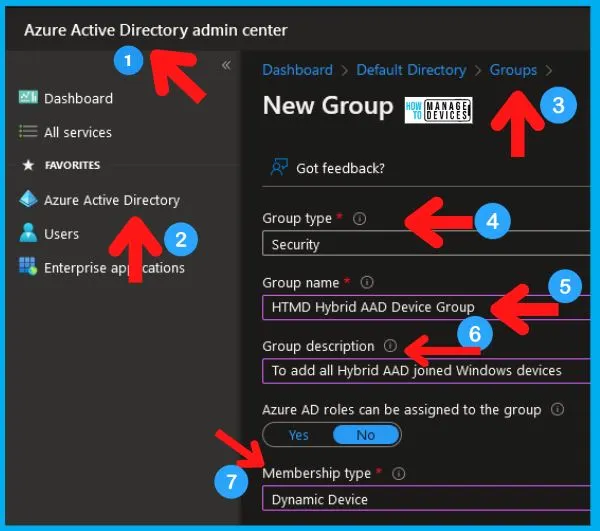Go to Default Directory breadcrumb link
600x531 pixels.
[411, 70]
